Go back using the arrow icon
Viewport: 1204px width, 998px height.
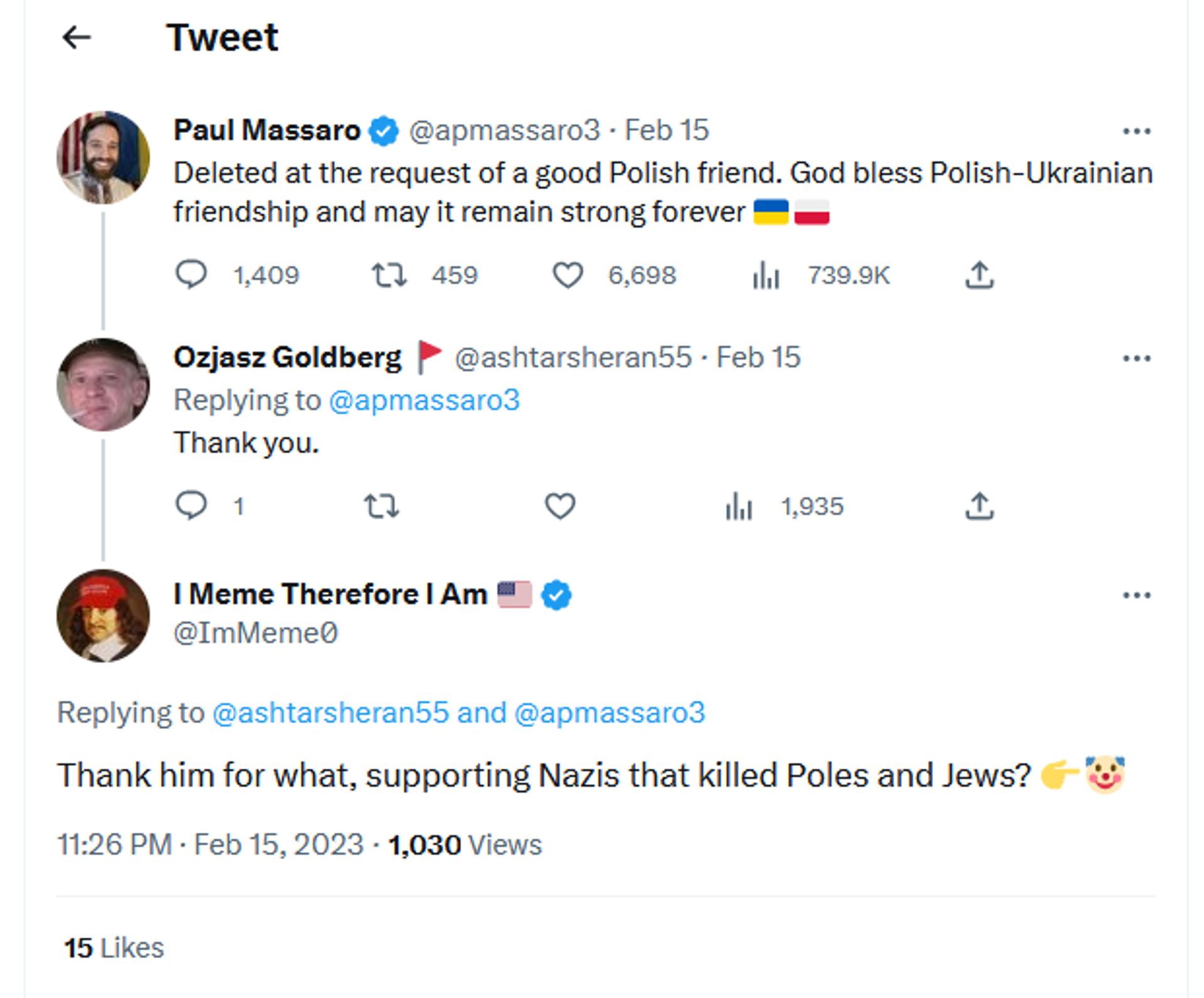(77, 38)
